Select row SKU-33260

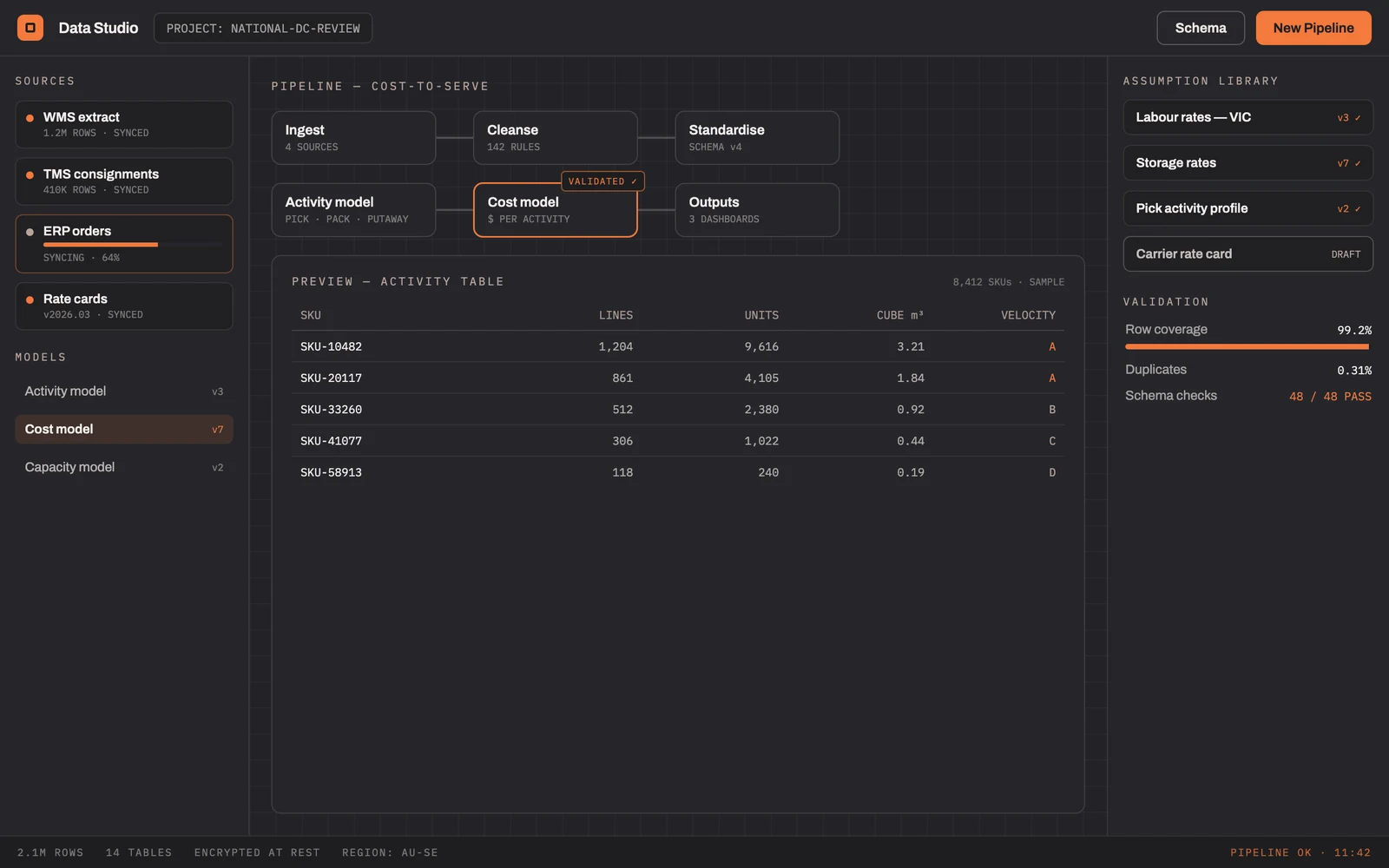click(x=678, y=410)
